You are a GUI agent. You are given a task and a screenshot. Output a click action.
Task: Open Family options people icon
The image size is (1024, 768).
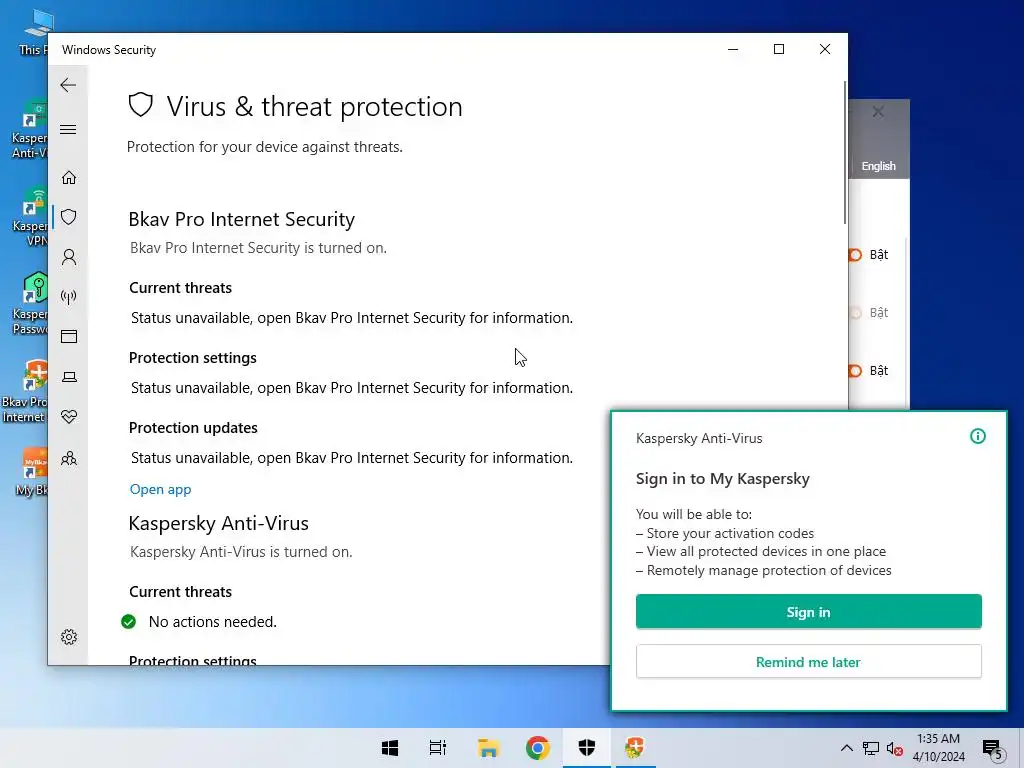[x=69, y=458]
